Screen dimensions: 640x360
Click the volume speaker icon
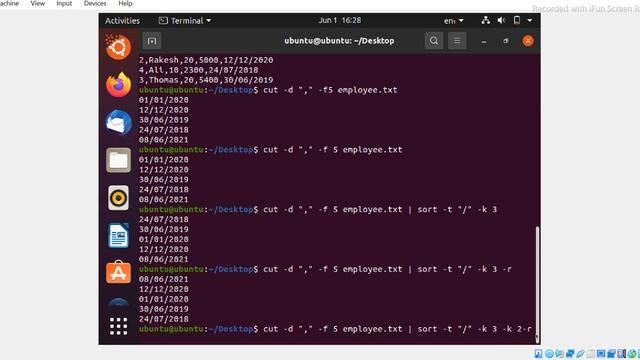(x=501, y=20)
